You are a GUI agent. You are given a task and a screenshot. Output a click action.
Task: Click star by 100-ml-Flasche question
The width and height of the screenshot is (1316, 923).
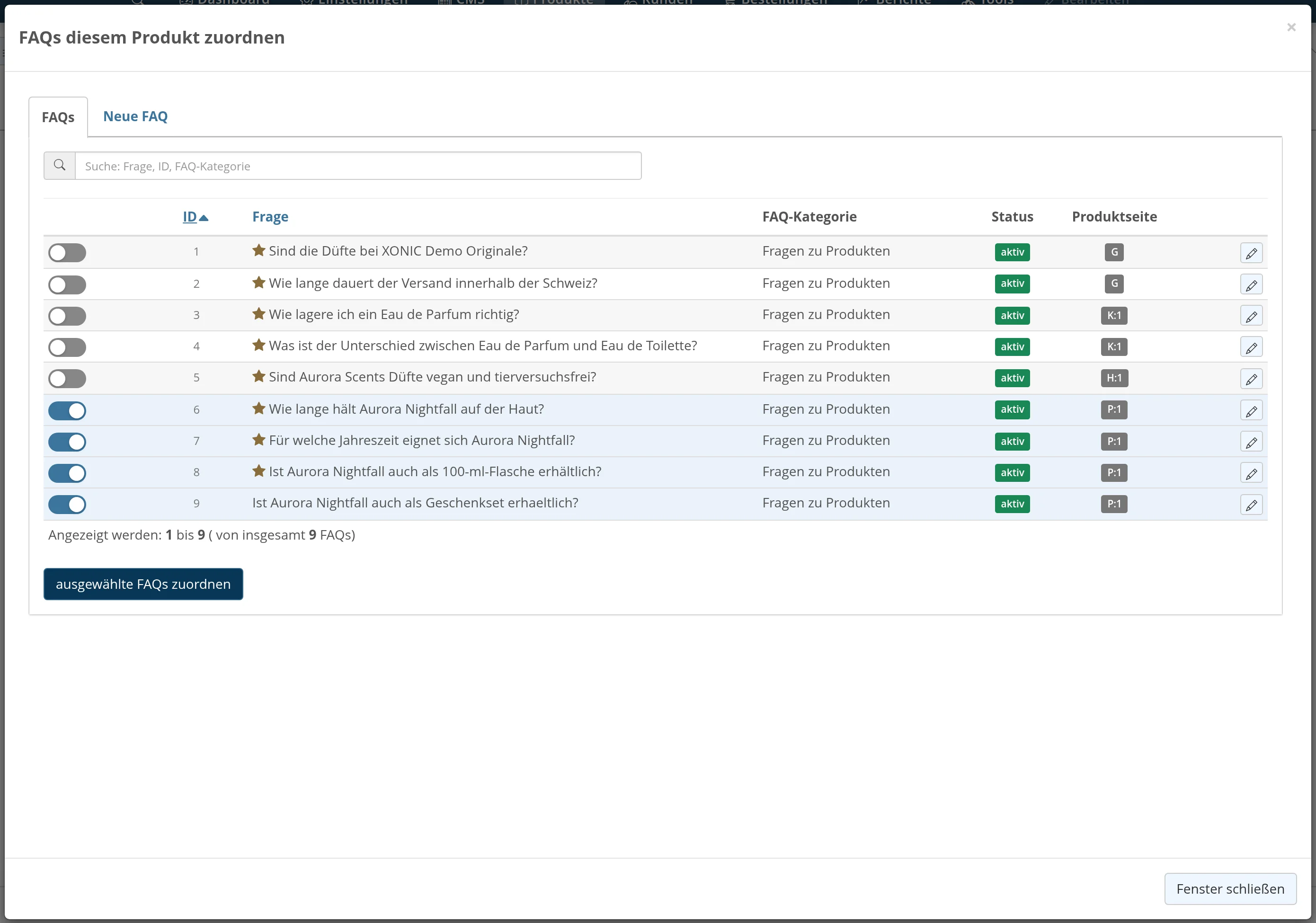258,471
